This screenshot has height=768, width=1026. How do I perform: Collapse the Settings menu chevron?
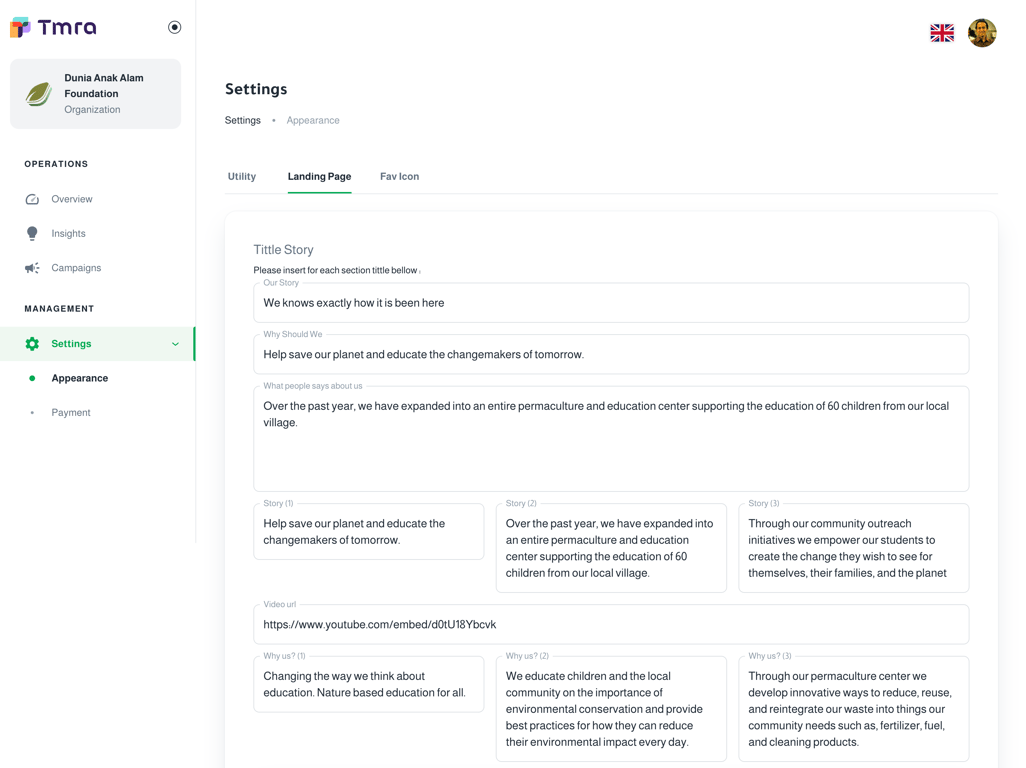[175, 344]
